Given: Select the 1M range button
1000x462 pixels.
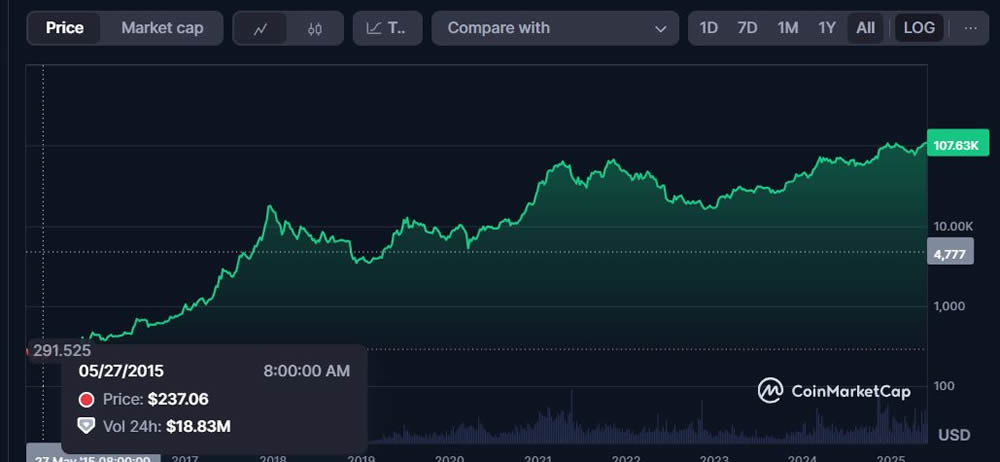Looking at the screenshot, I should click(x=788, y=28).
